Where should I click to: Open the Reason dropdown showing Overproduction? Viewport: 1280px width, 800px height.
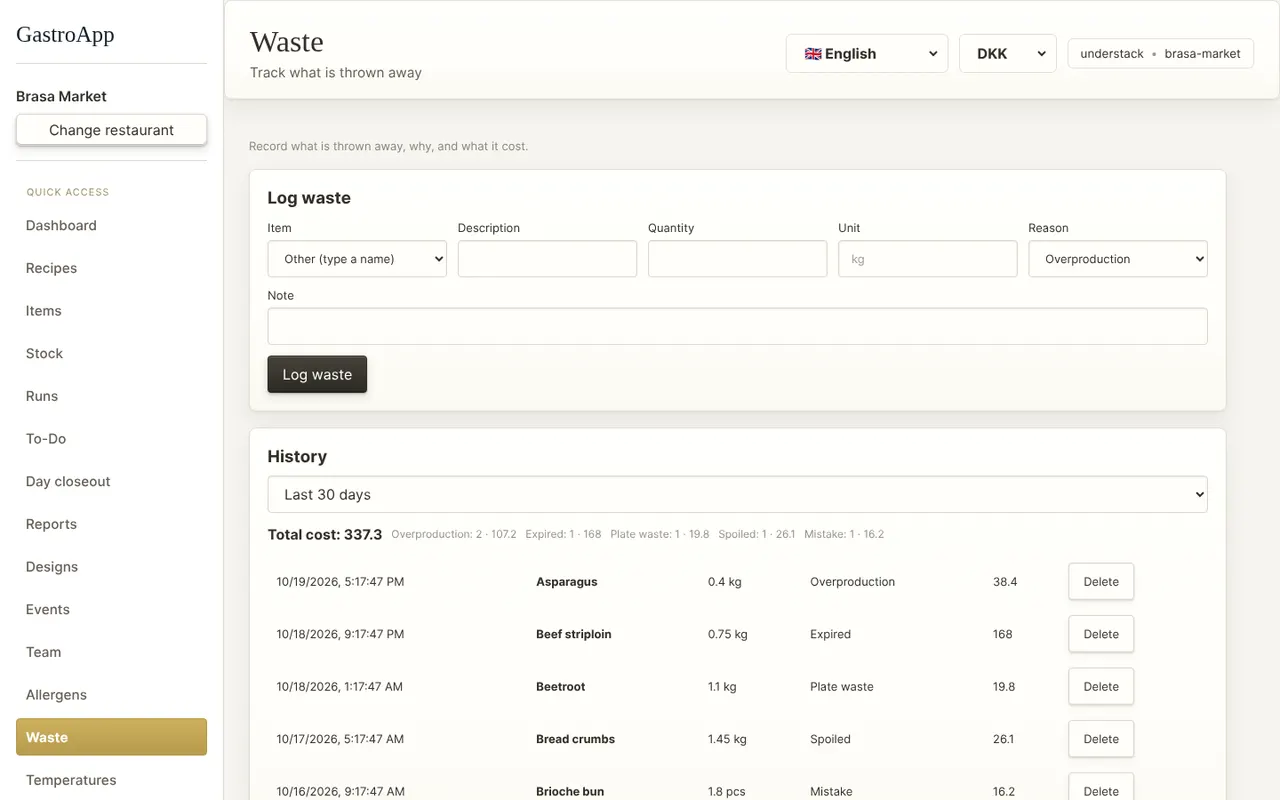(1118, 259)
